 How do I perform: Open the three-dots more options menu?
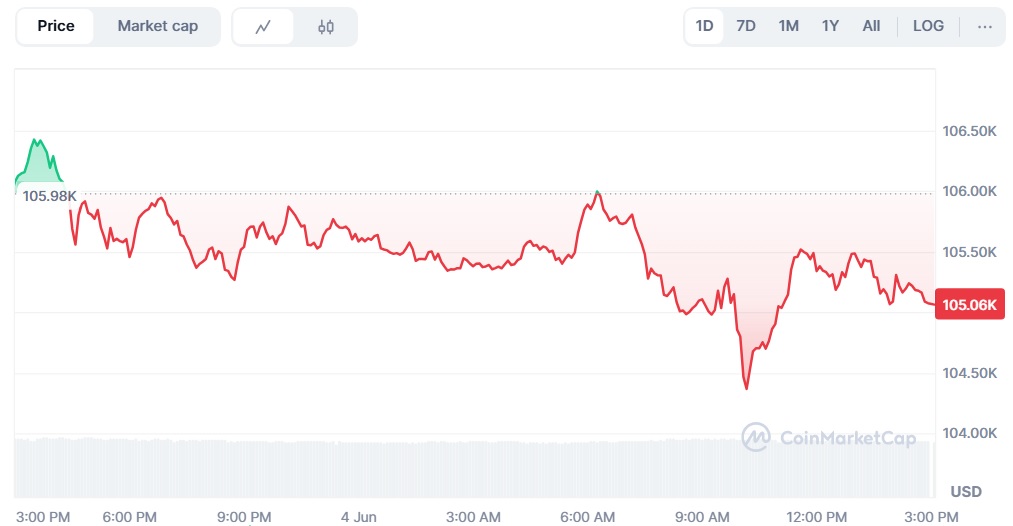pos(985,26)
